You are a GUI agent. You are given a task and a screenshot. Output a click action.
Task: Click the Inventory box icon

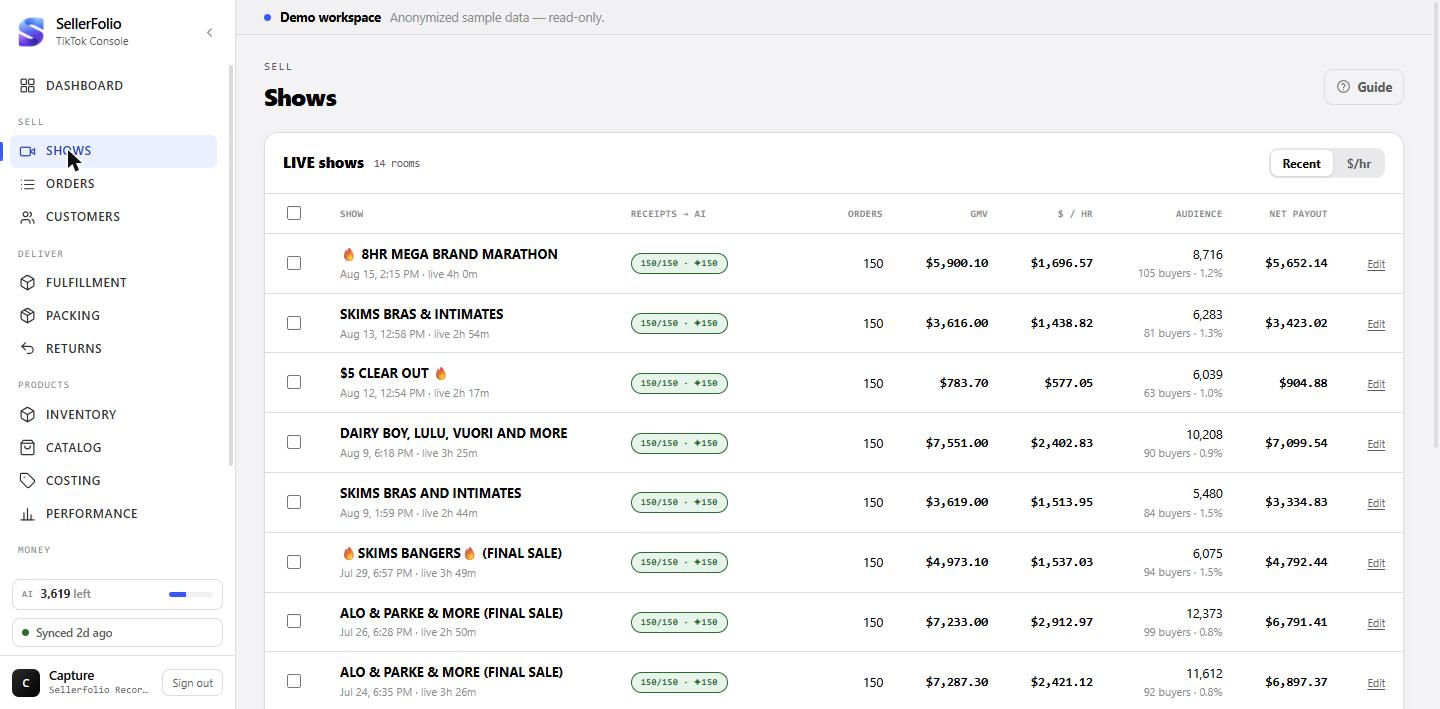pyautogui.click(x=28, y=415)
